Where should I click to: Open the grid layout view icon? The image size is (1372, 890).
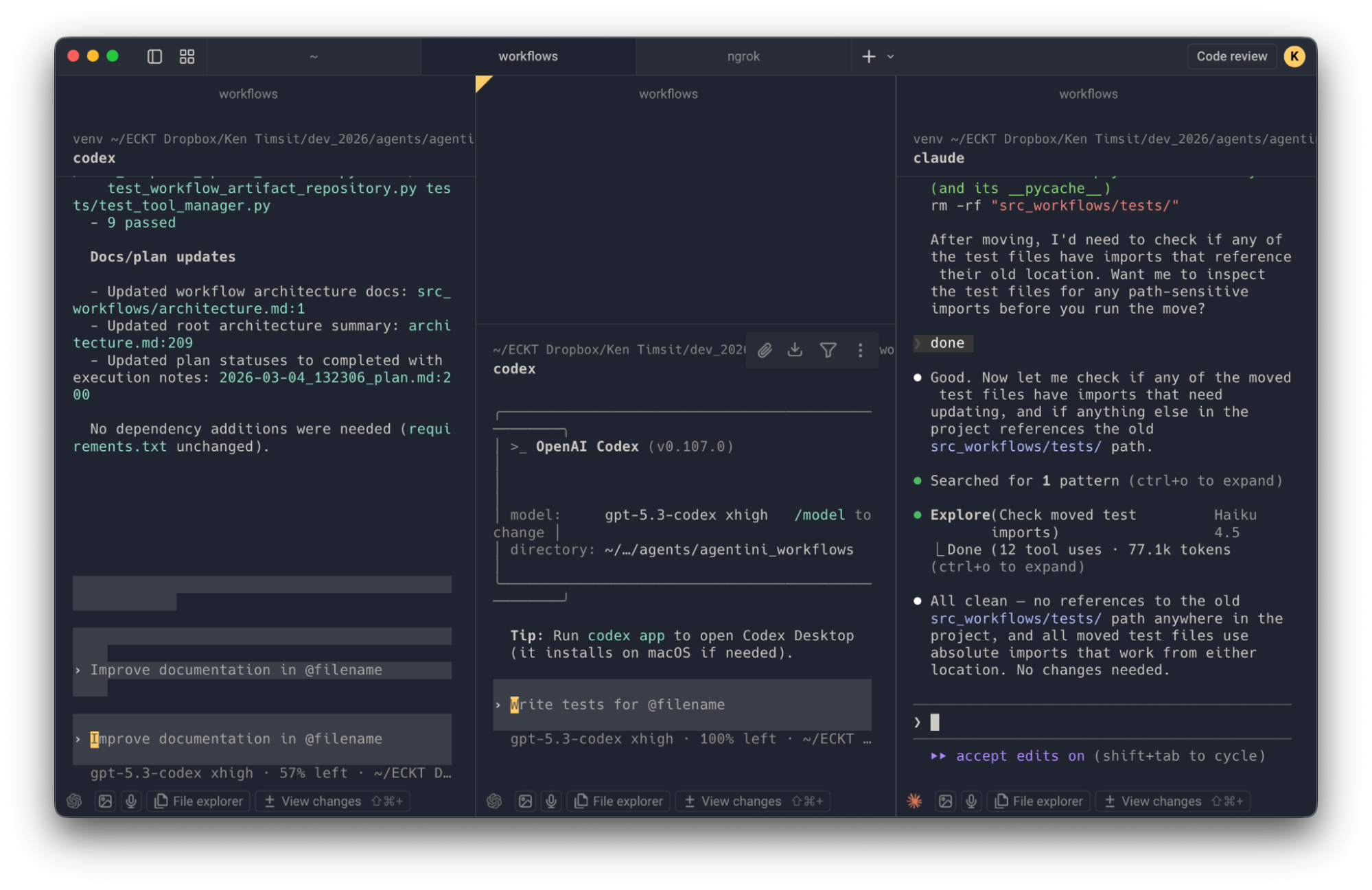click(x=187, y=56)
